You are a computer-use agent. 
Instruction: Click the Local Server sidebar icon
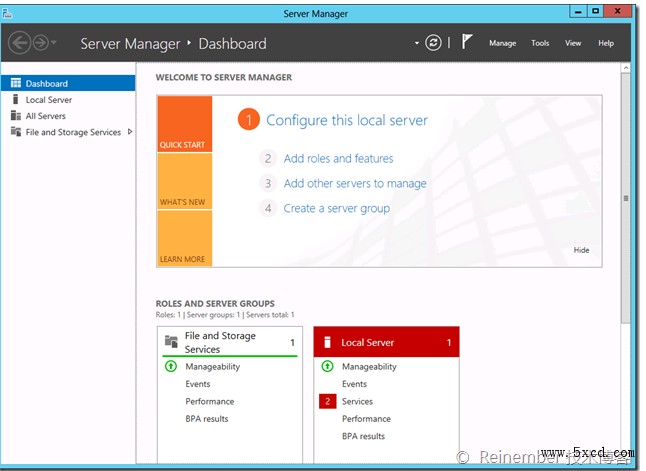[16, 99]
